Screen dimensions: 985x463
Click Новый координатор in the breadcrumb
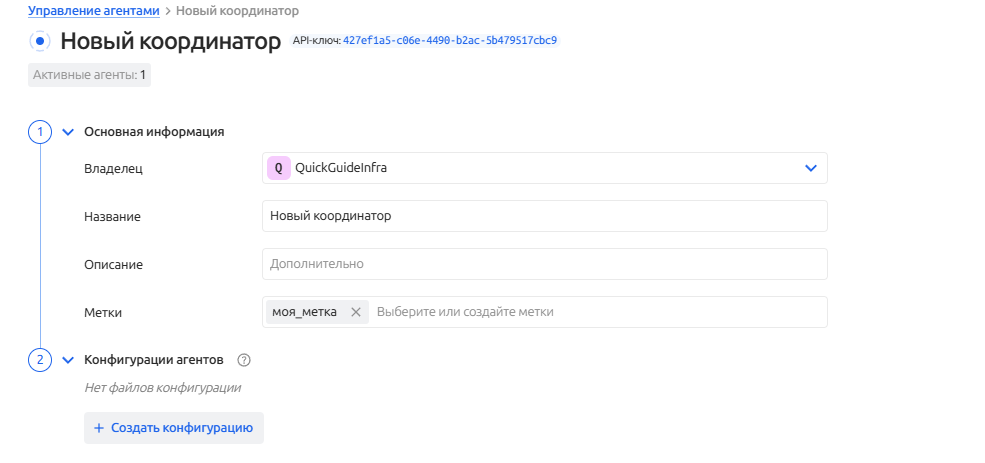tap(237, 10)
